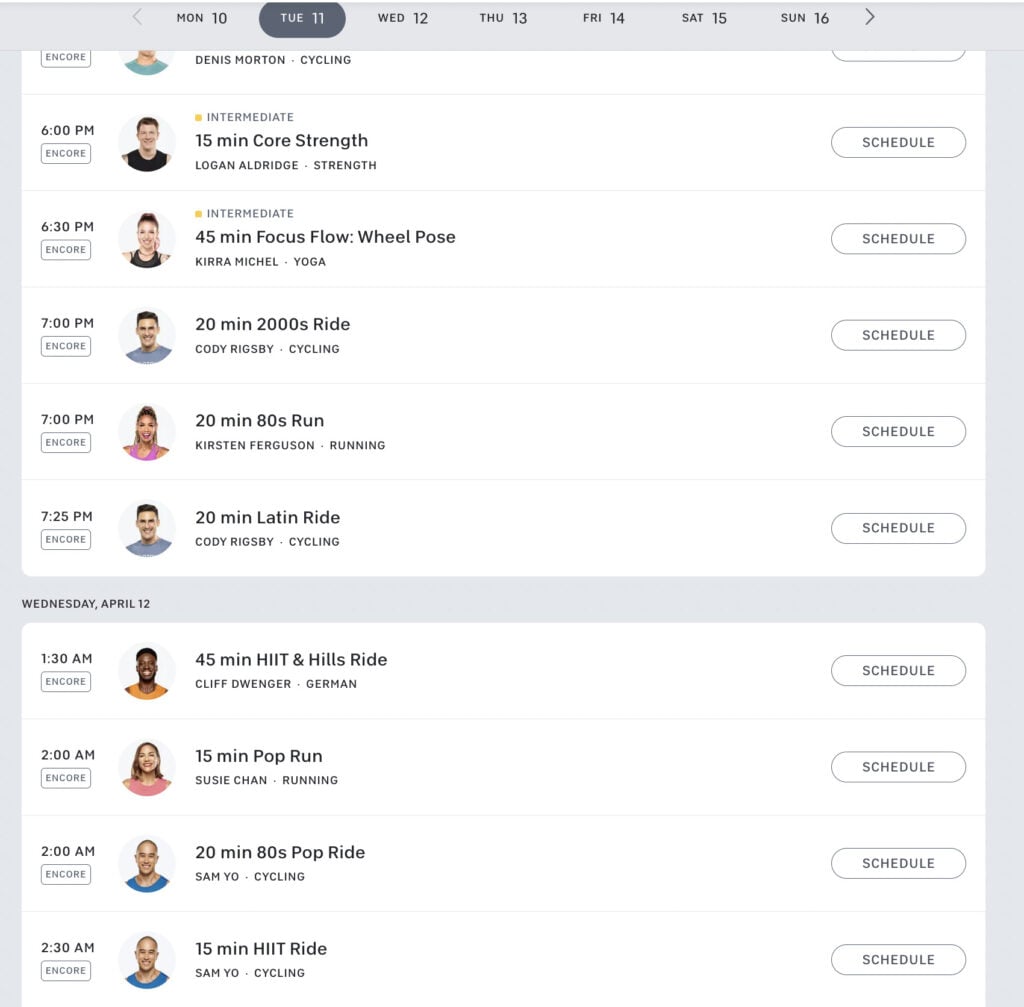Click the ENCORE badge on the HIIT & Hills Ride

(x=65, y=681)
